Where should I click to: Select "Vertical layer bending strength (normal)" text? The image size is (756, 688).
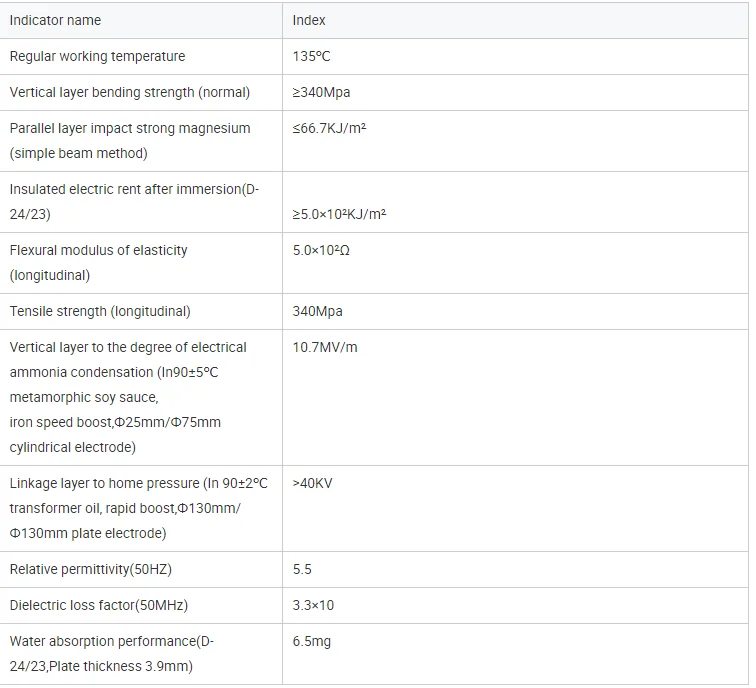129,92
